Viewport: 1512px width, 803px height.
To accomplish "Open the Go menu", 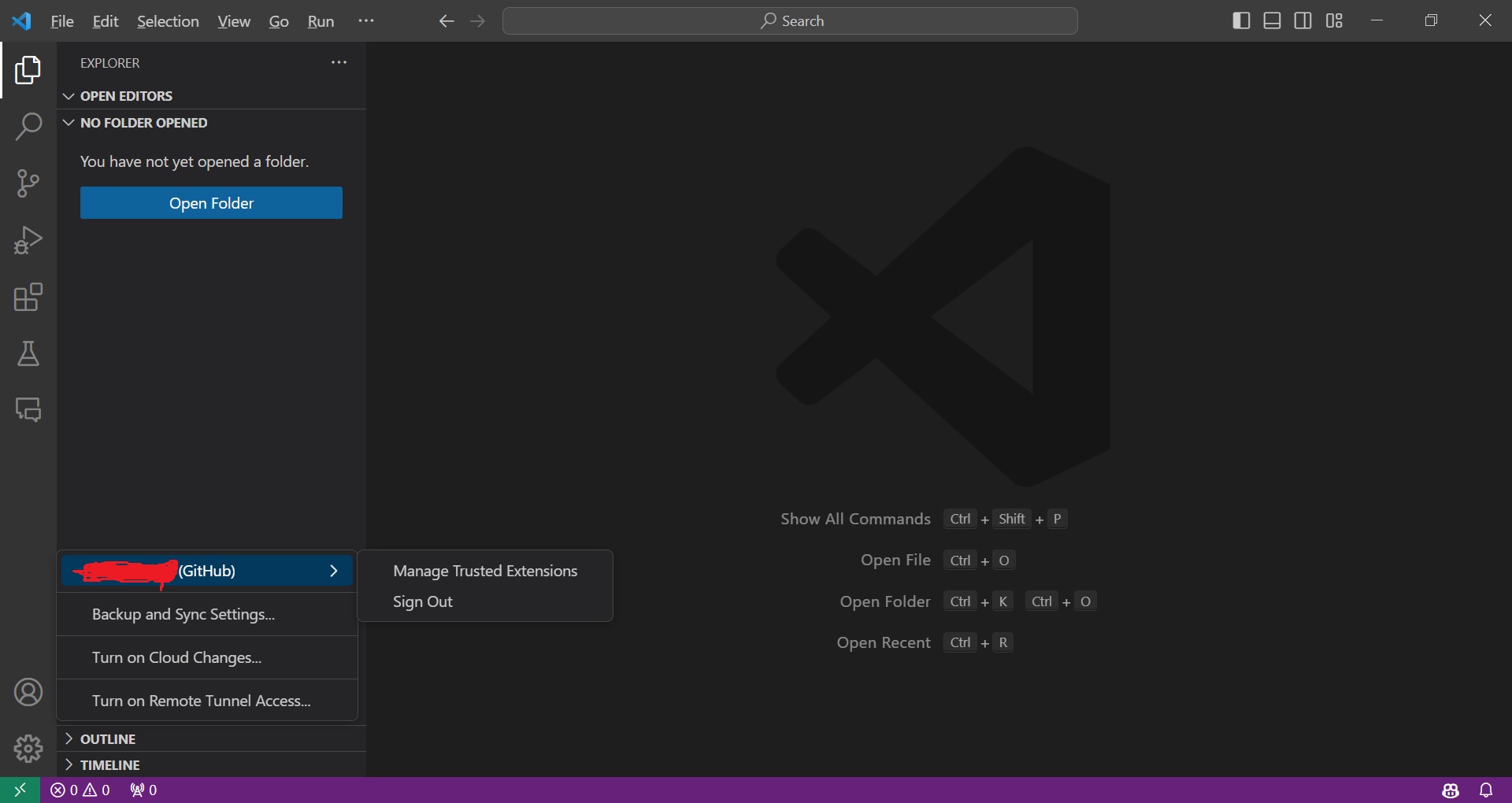I will 279,21.
